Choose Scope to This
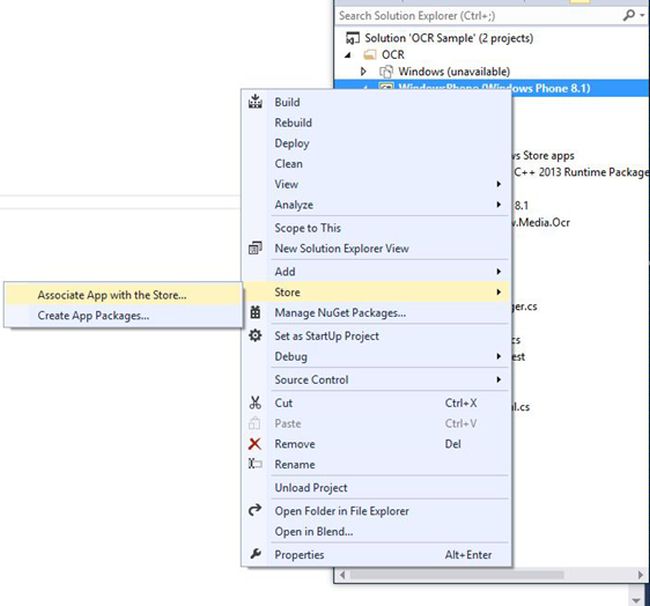 click(377, 228)
